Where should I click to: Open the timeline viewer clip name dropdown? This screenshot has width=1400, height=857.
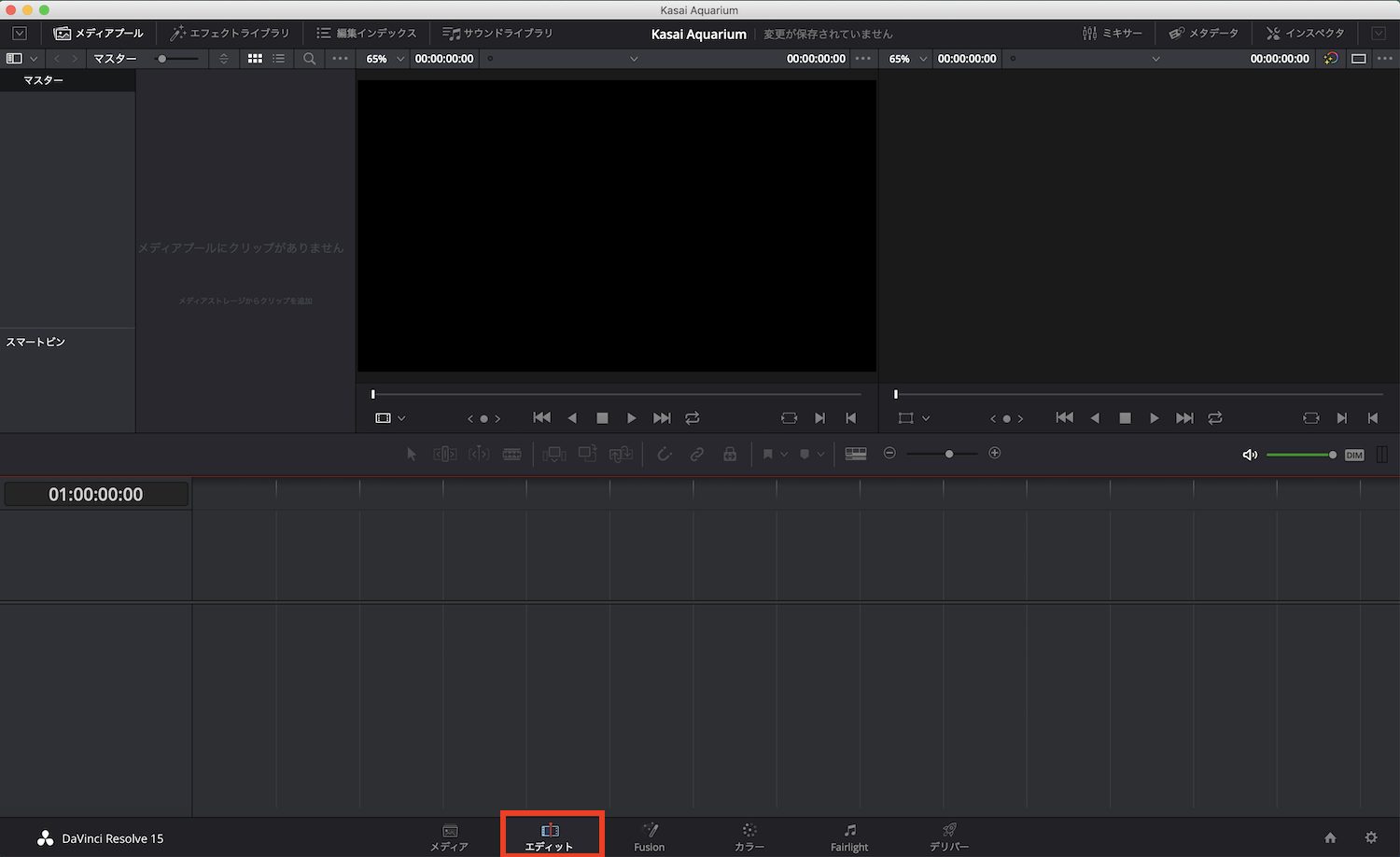tap(1155, 59)
